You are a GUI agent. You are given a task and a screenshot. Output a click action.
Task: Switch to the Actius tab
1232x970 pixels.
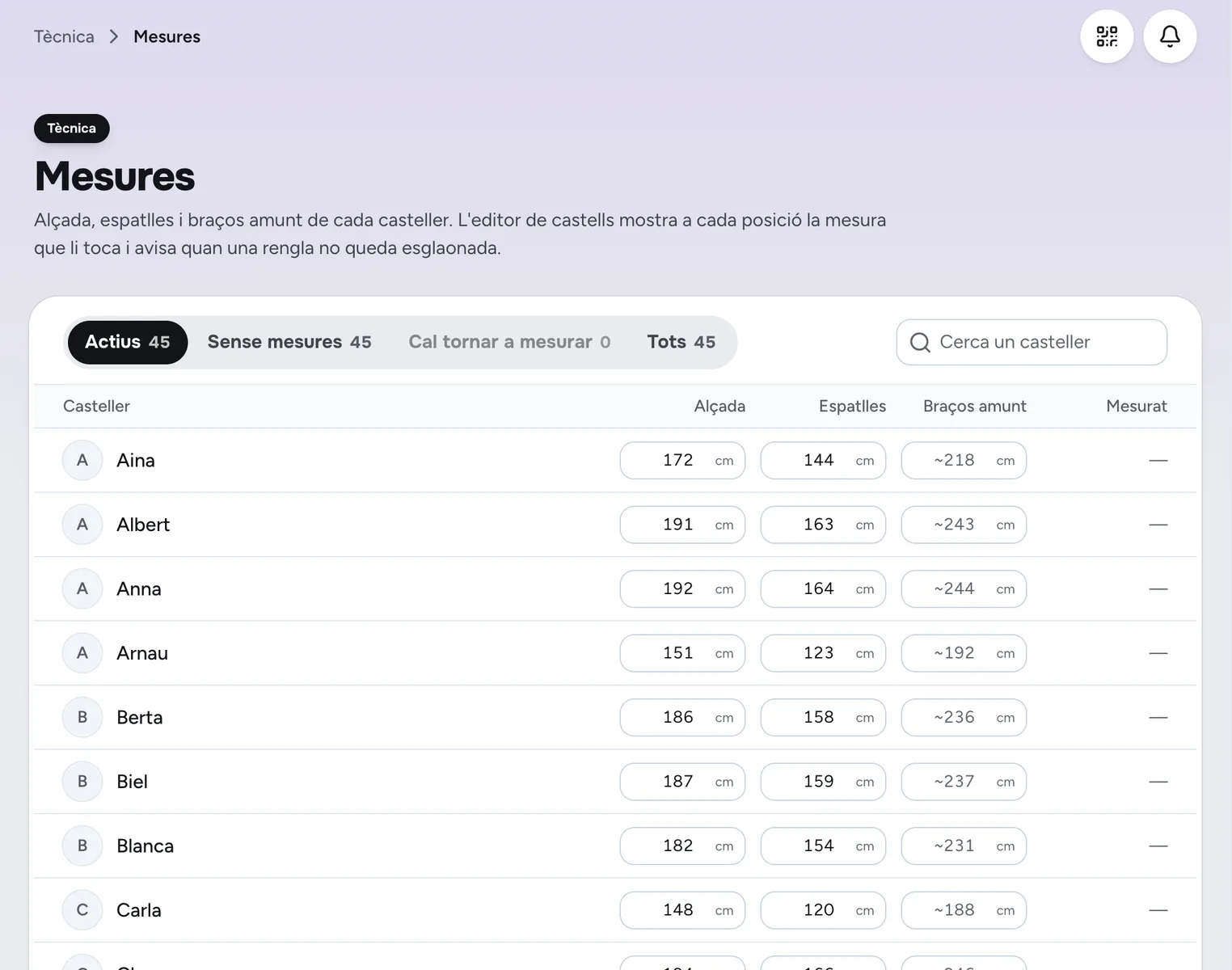coord(128,343)
